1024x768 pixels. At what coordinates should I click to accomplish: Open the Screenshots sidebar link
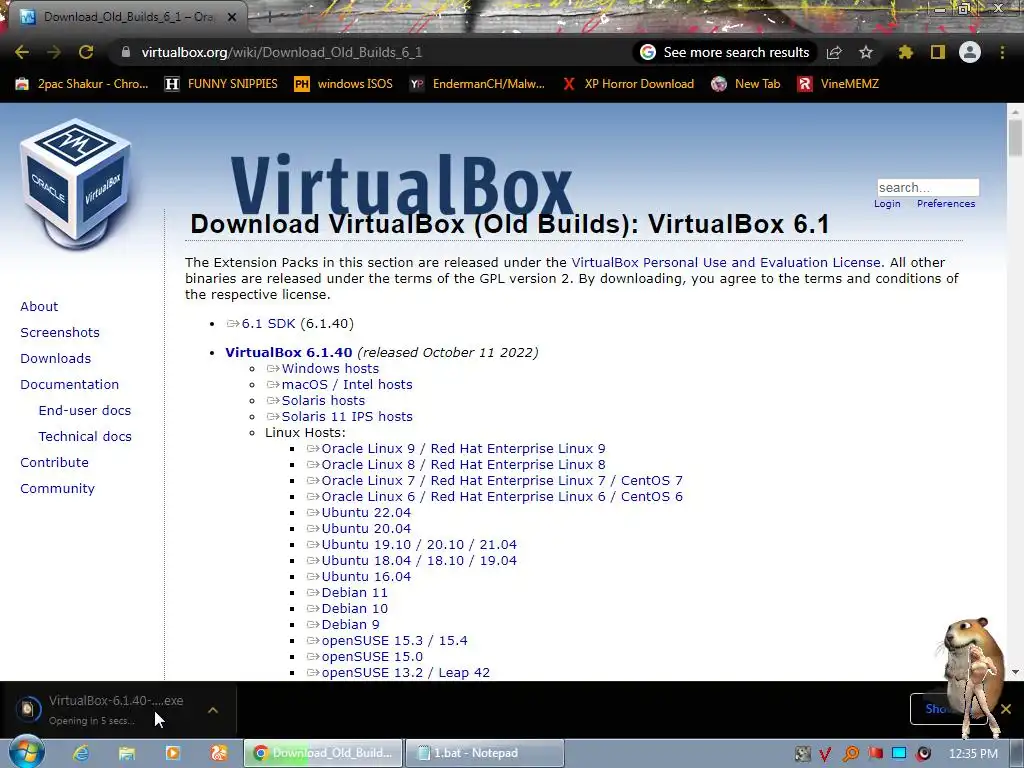point(60,332)
